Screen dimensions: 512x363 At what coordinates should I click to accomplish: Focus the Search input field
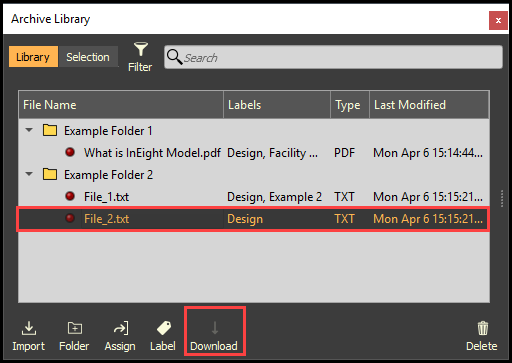coord(333,57)
